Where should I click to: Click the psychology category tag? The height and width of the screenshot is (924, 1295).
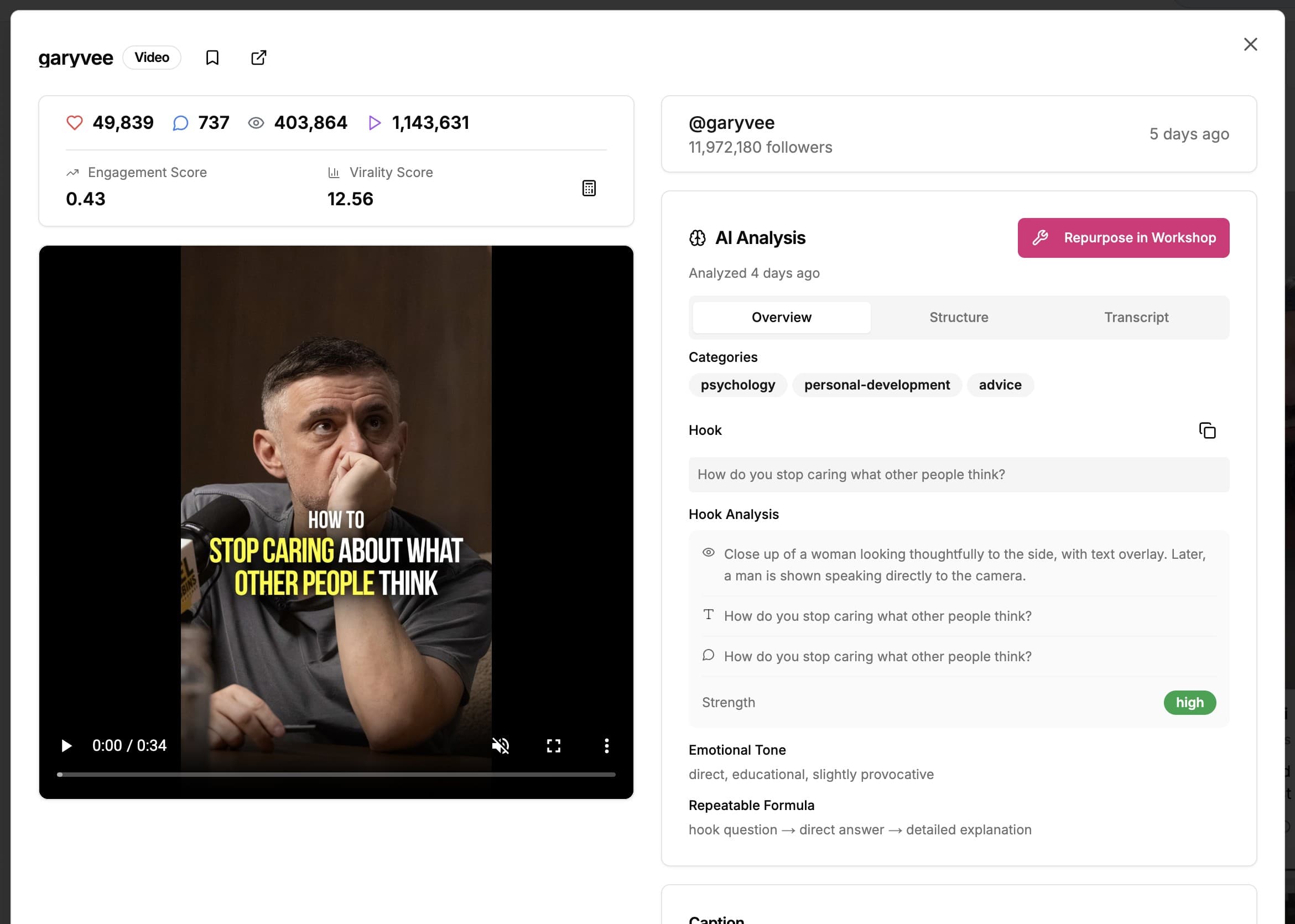click(737, 385)
